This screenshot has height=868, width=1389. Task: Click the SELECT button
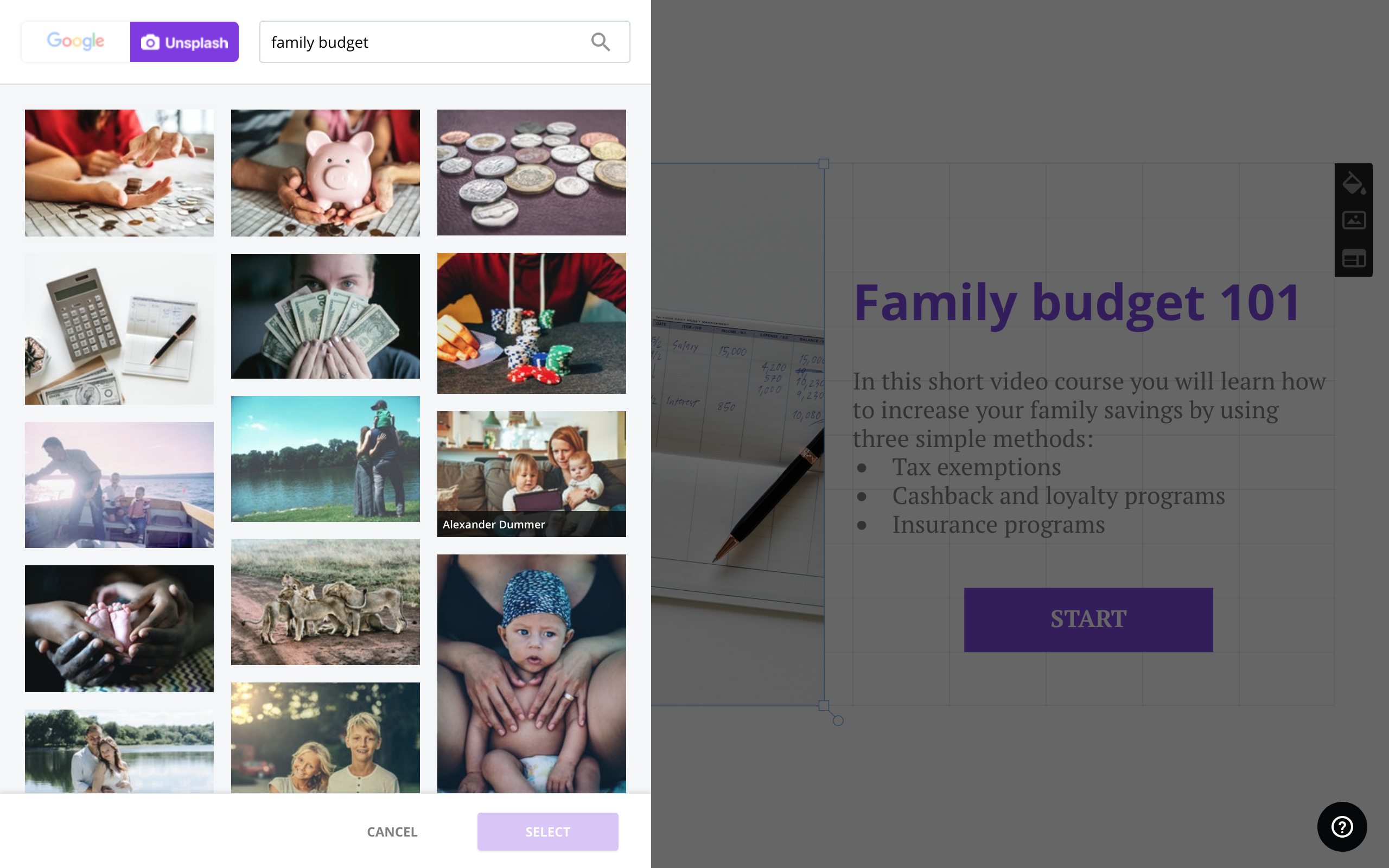[x=547, y=832]
